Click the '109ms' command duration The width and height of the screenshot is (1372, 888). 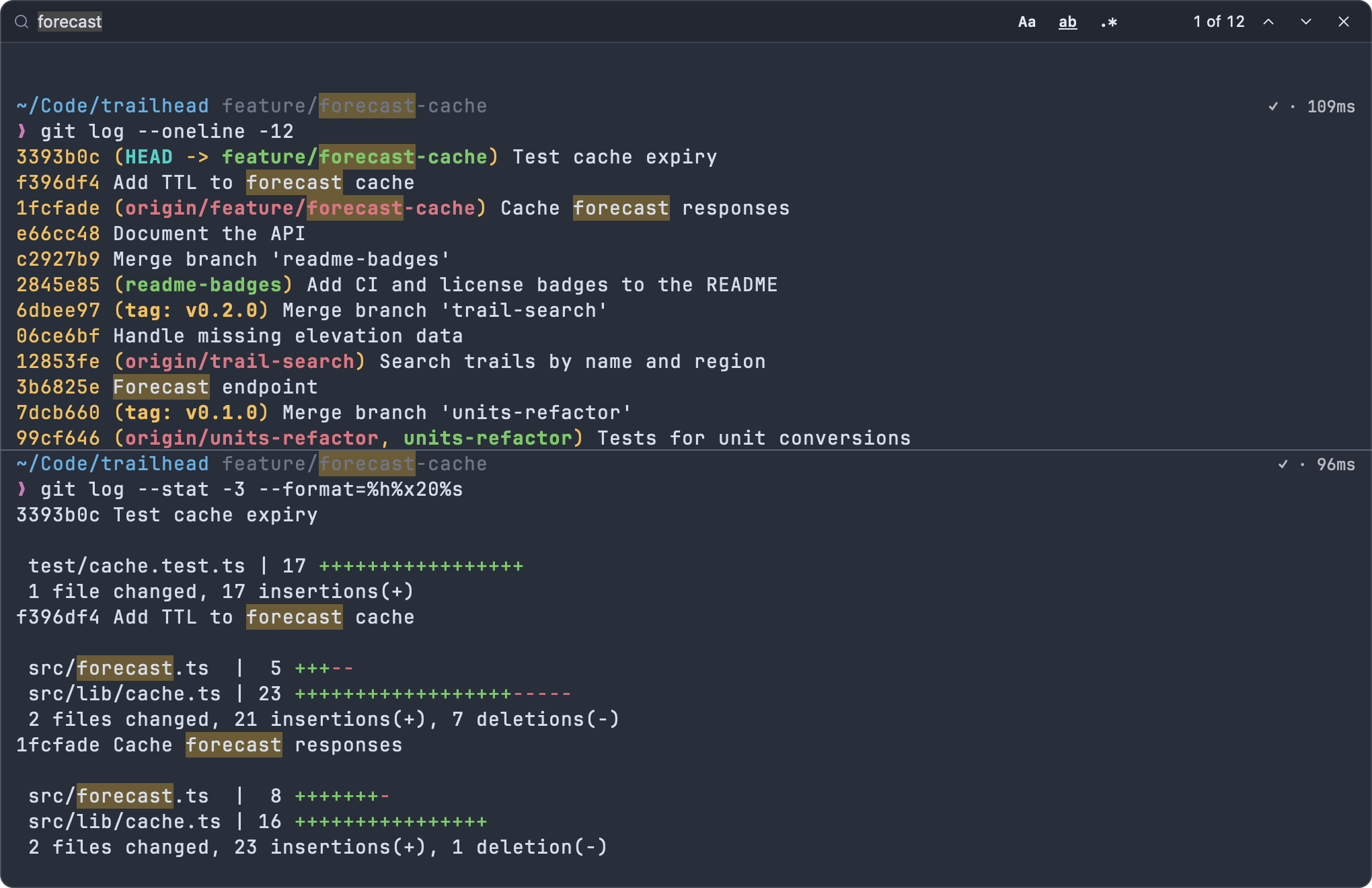point(1331,106)
